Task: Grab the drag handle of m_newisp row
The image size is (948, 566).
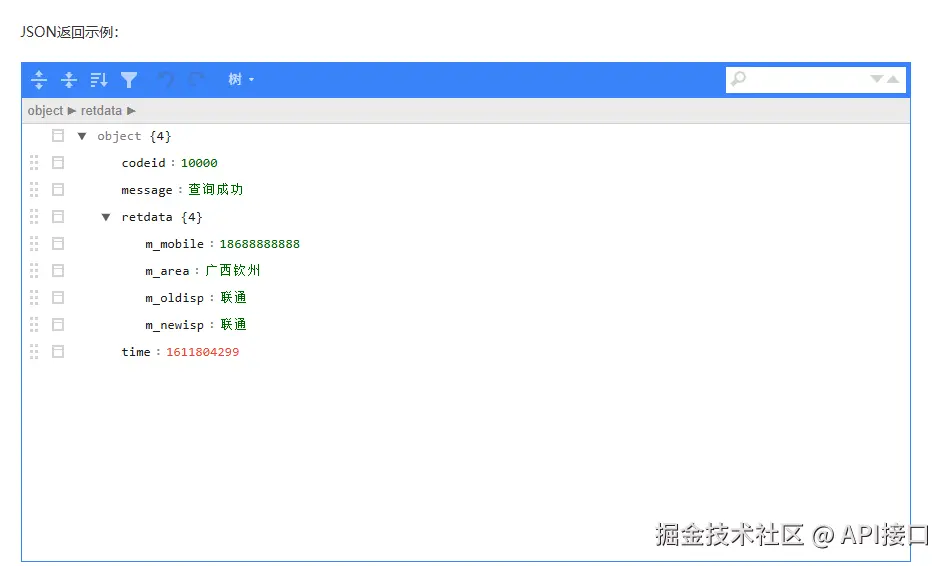Action: (34, 325)
